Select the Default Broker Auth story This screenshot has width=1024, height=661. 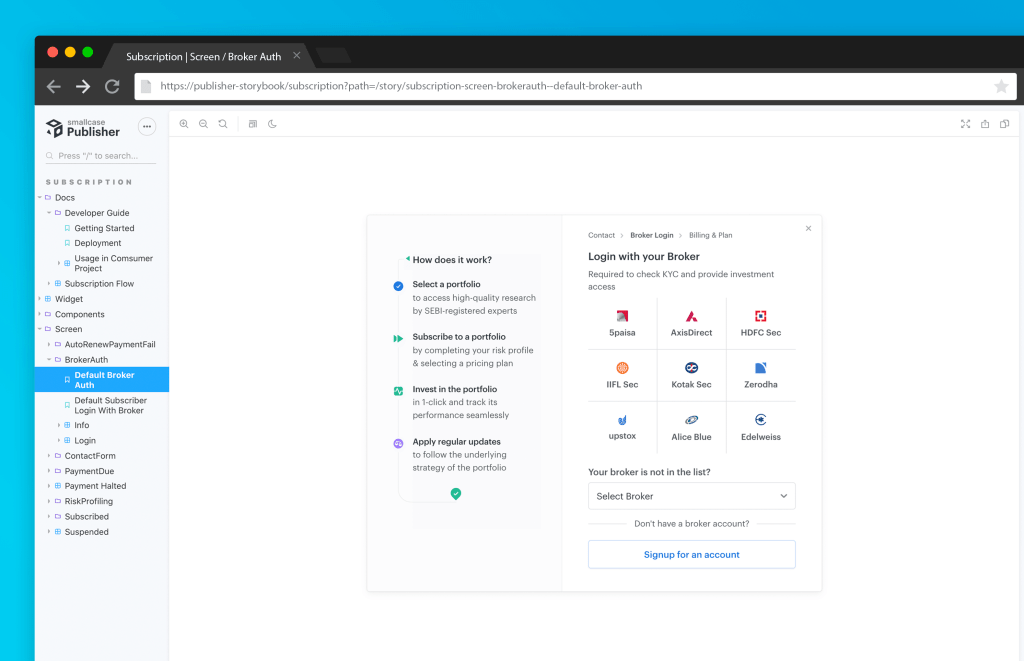pyautogui.click(x=102, y=379)
